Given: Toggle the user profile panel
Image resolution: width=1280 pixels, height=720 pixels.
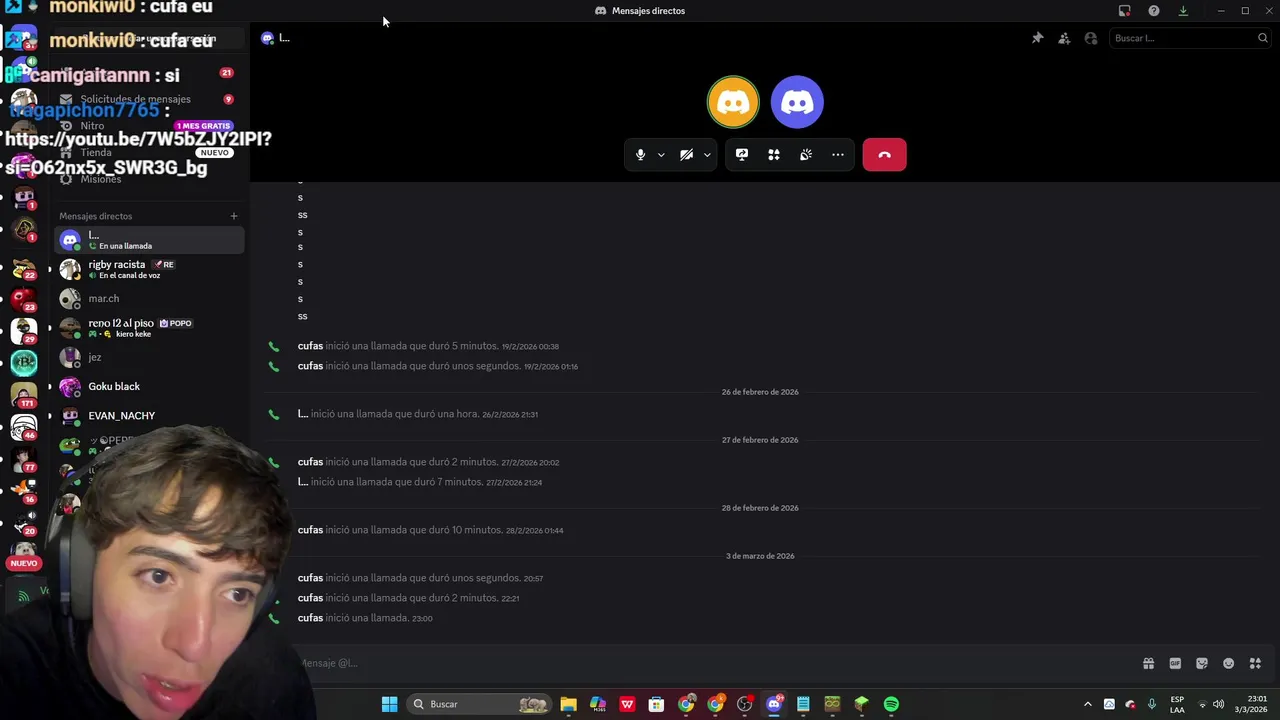Looking at the screenshot, I should point(1091,38).
